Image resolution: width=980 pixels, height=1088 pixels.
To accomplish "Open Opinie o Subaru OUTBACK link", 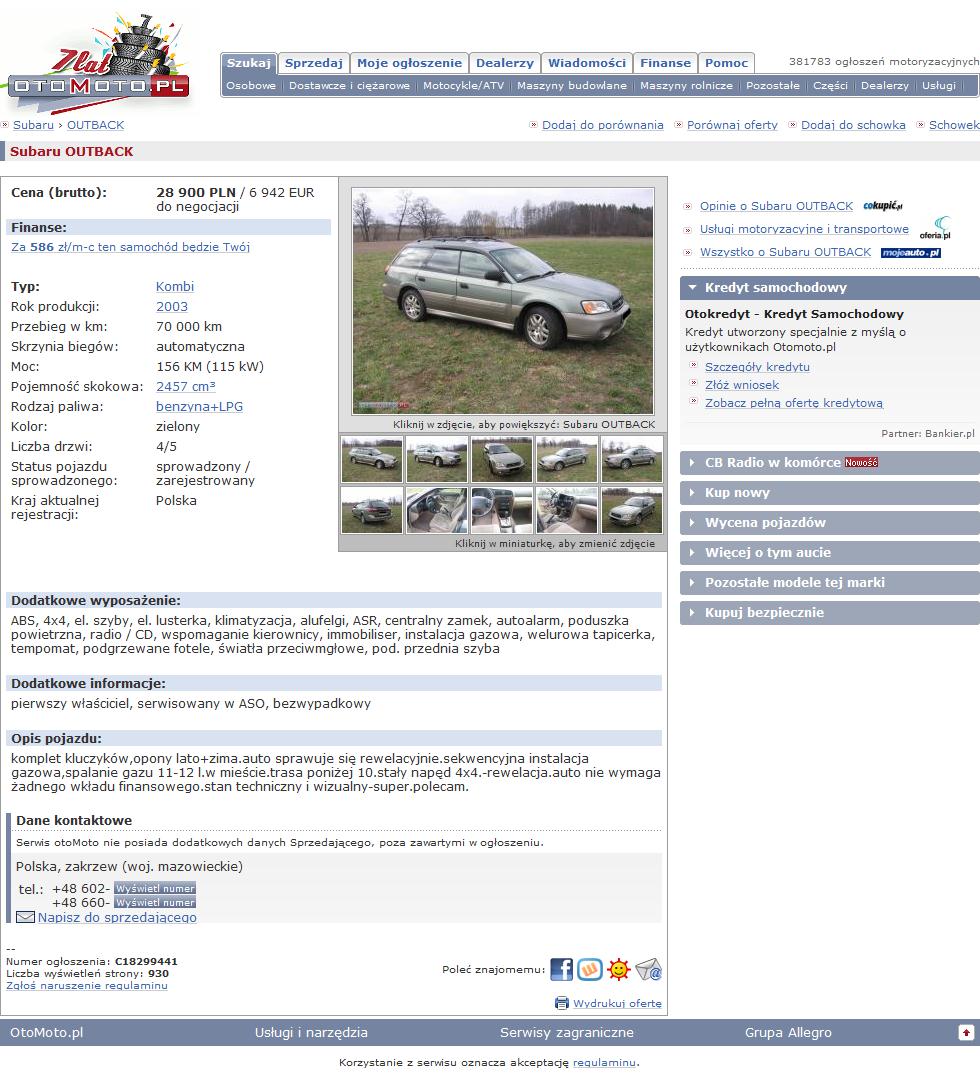I will tap(776, 206).
